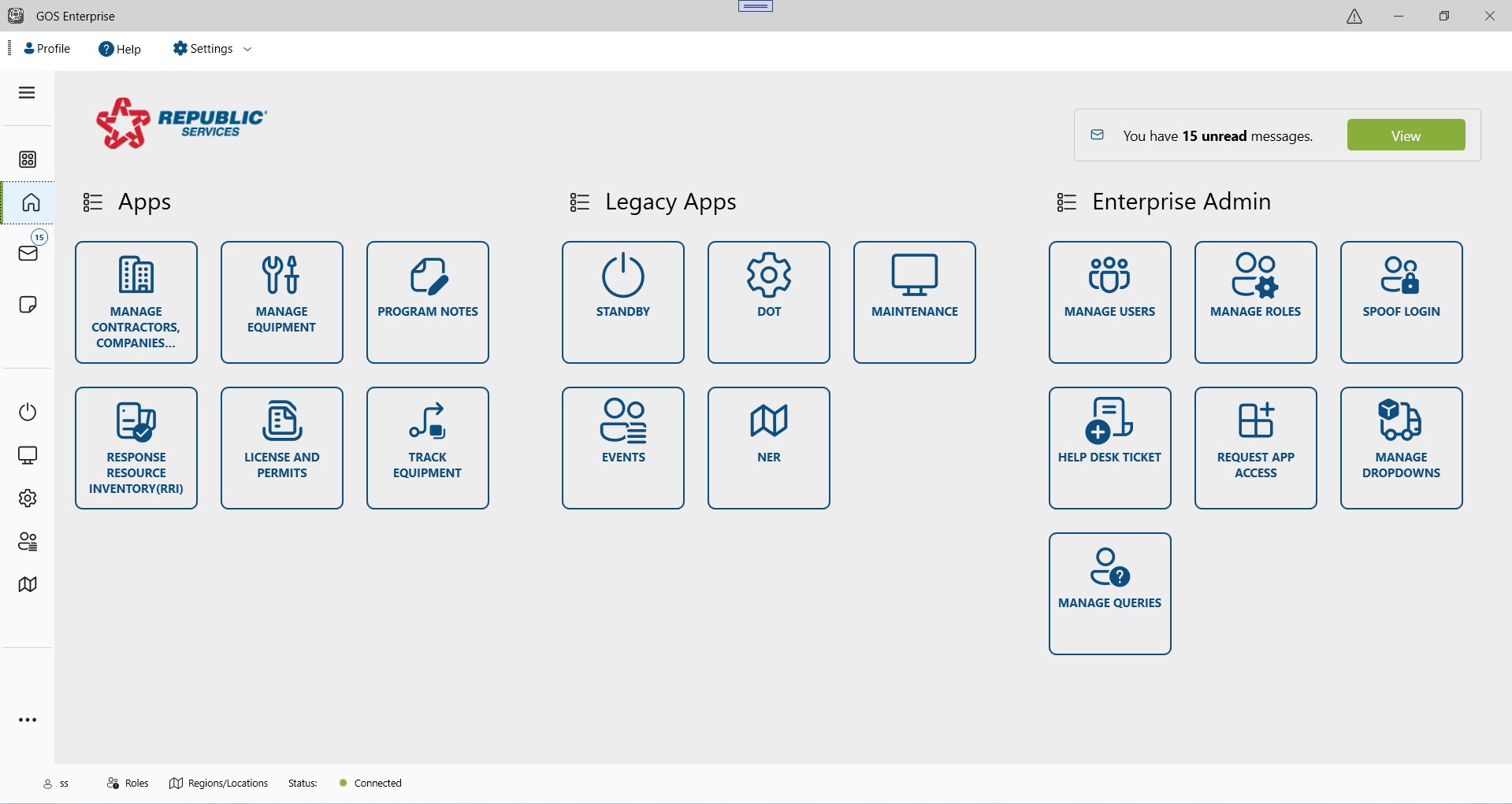Open the Help menu item
This screenshot has width=1512, height=804.
[120, 49]
